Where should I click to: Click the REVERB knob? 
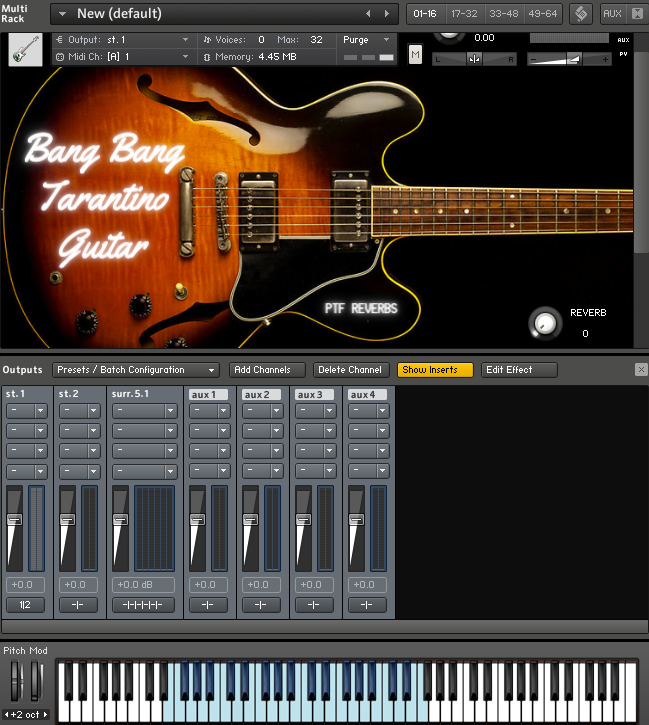544,323
